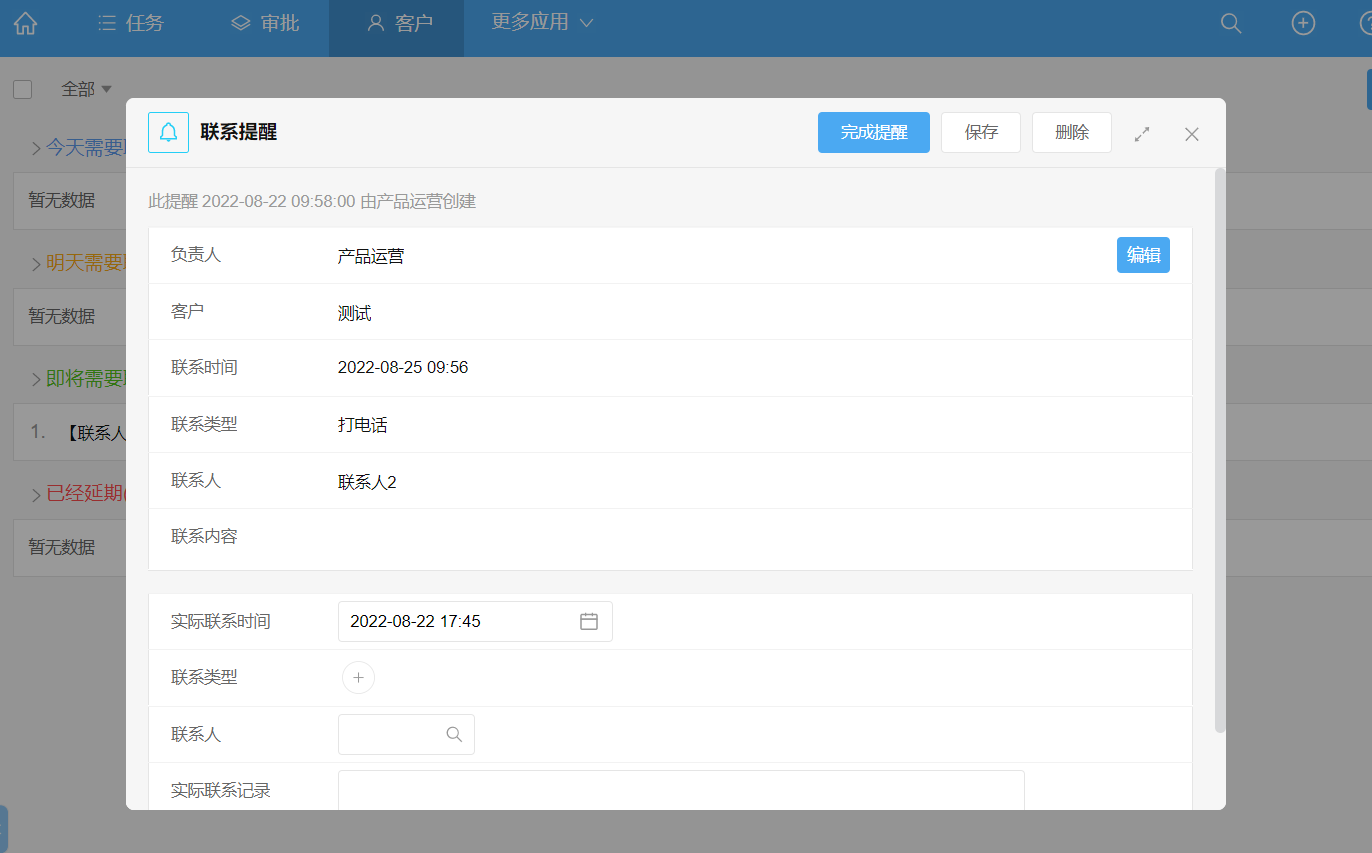Click into the 实际联系记录 text area

tap(680, 790)
